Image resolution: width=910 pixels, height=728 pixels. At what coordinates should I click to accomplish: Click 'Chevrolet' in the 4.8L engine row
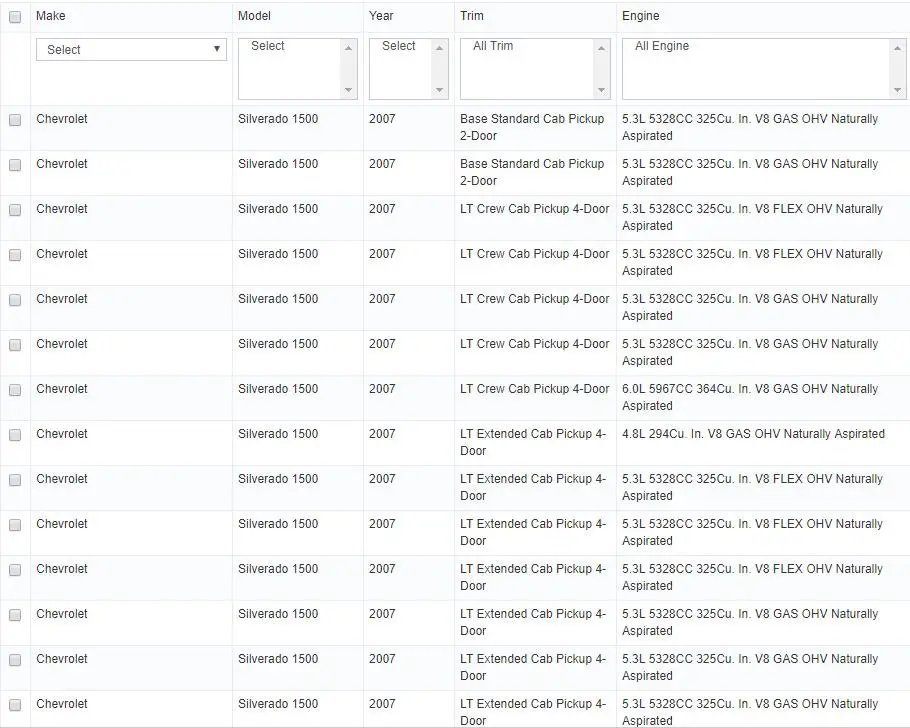(x=62, y=434)
